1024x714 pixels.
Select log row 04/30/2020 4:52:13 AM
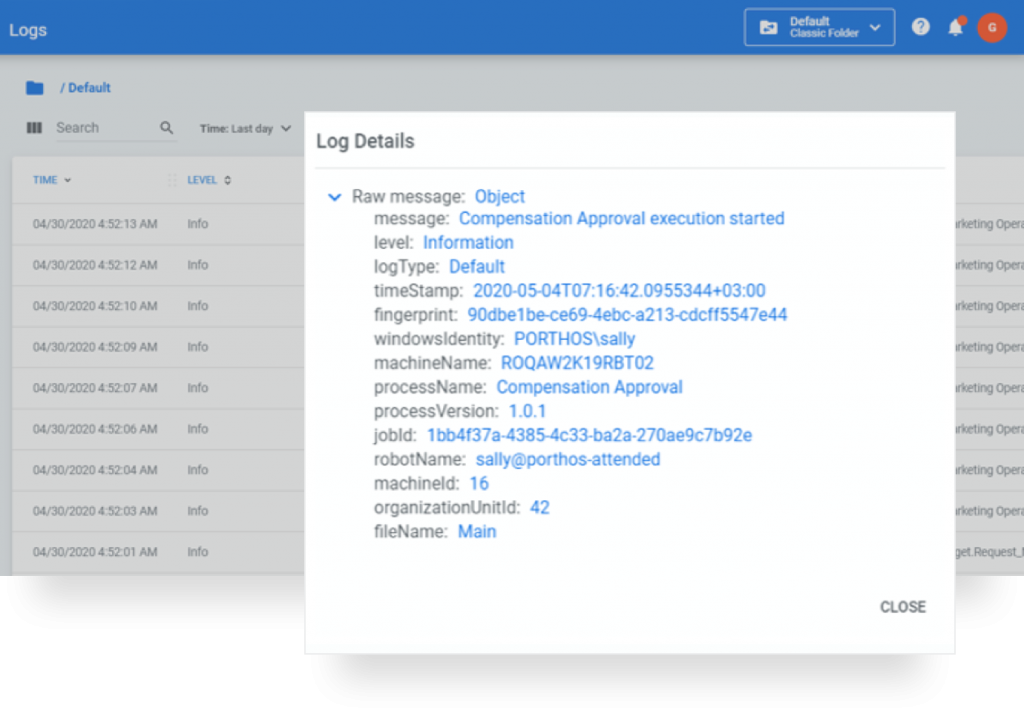[x=158, y=224]
